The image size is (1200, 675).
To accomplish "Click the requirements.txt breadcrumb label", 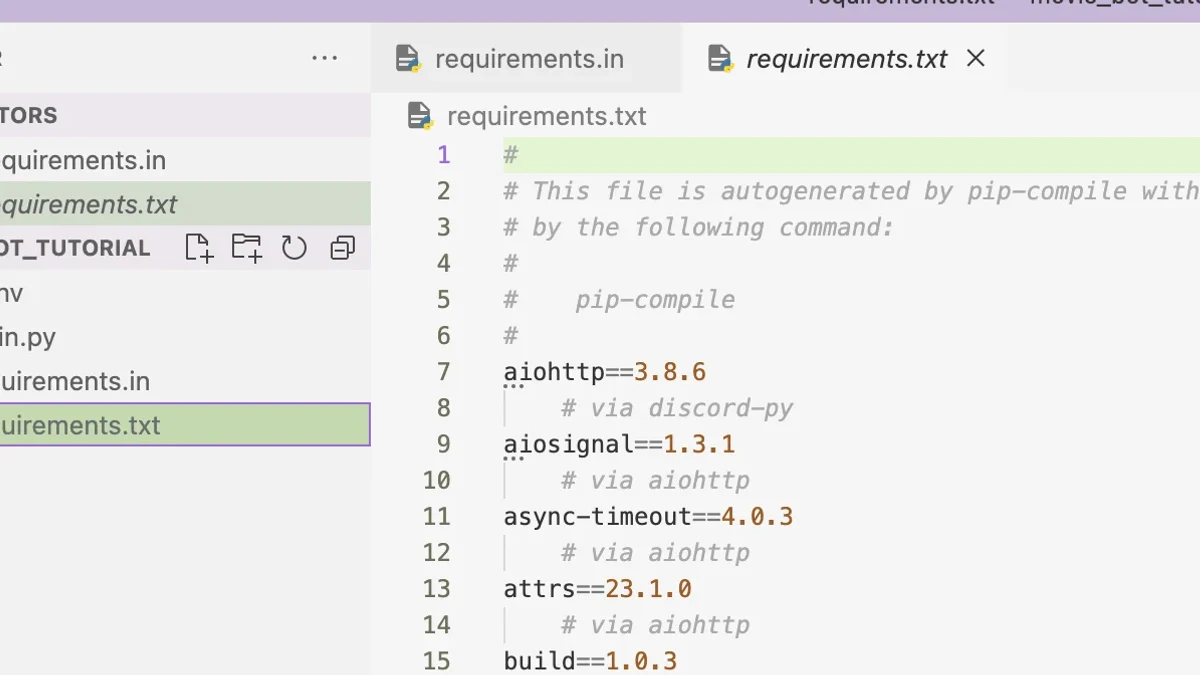I will tap(547, 116).
